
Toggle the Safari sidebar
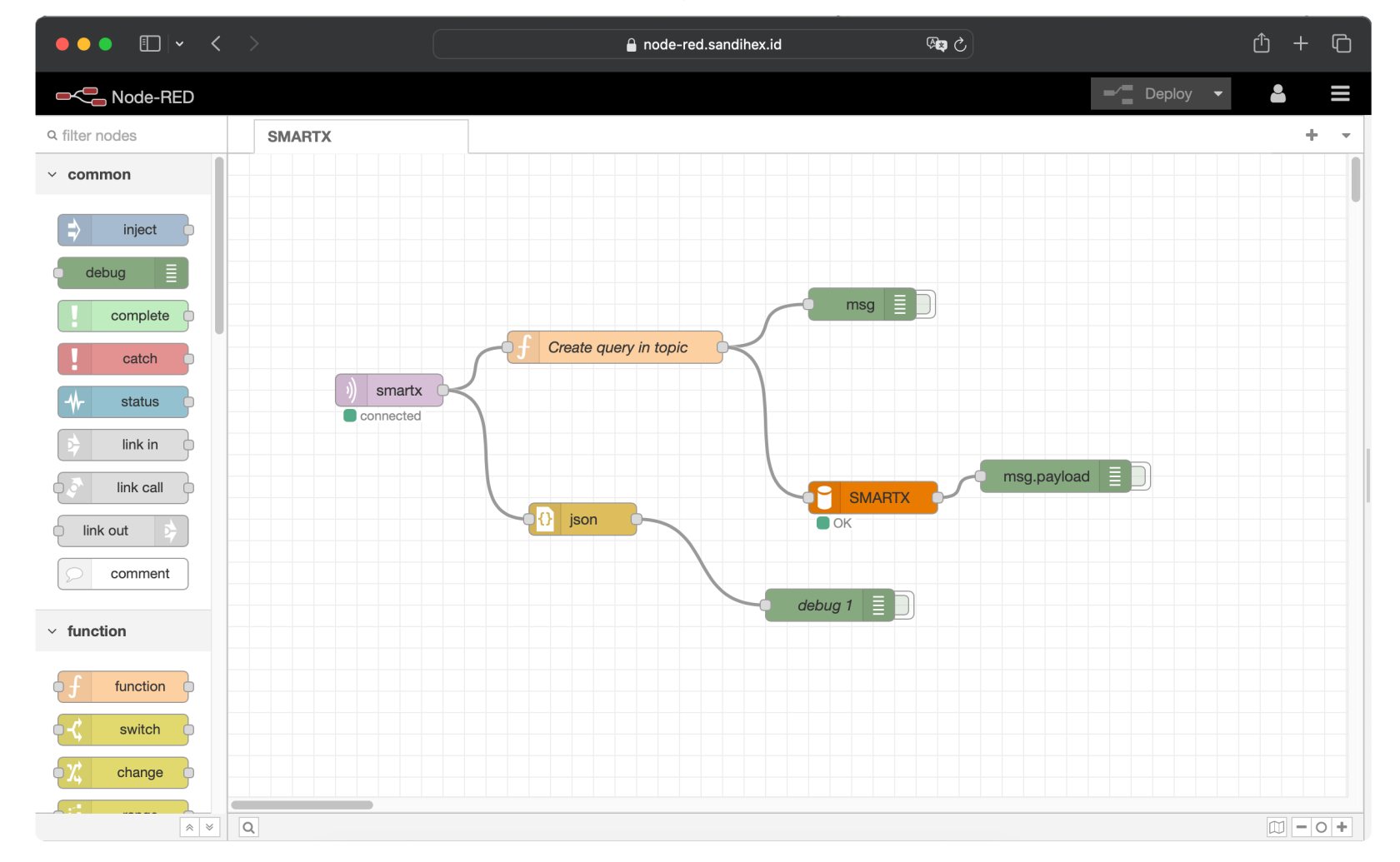click(x=150, y=43)
